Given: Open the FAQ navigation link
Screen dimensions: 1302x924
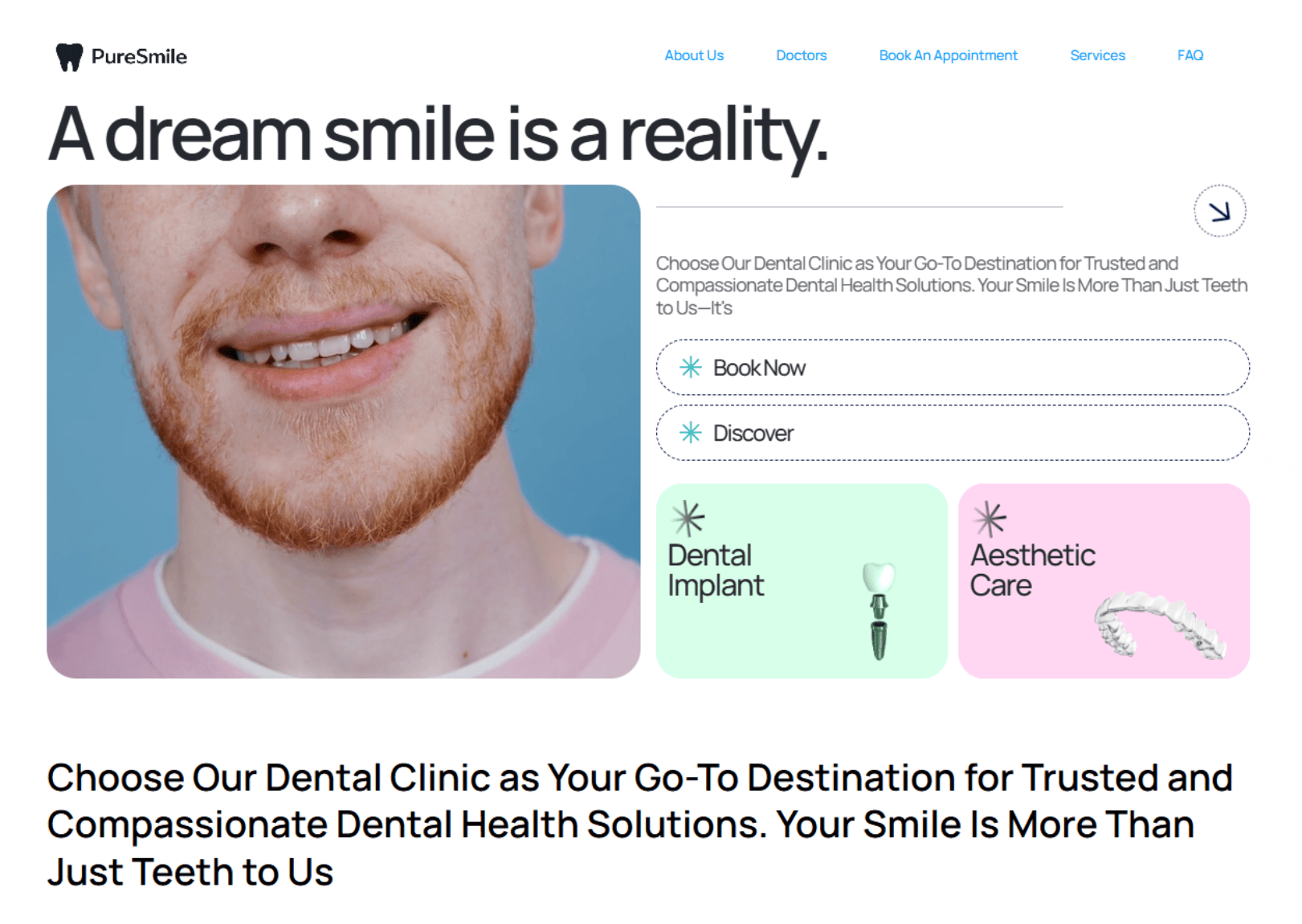Looking at the screenshot, I should (1190, 55).
